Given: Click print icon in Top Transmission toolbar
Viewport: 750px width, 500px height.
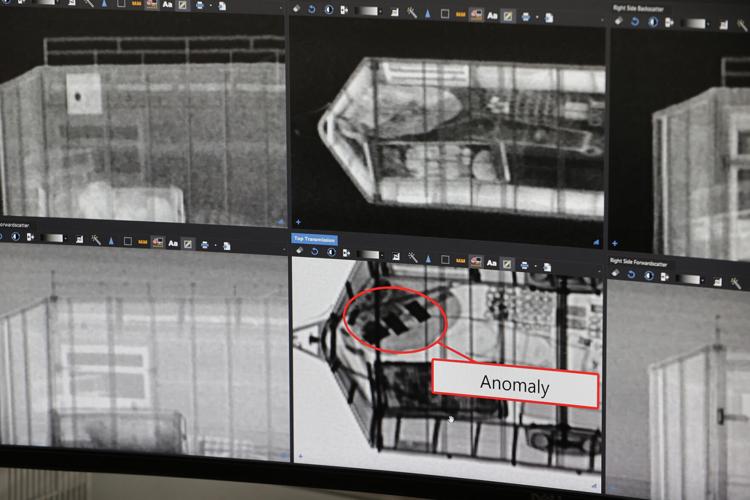Looking at the screenshot, I should (x=524, y=265).
